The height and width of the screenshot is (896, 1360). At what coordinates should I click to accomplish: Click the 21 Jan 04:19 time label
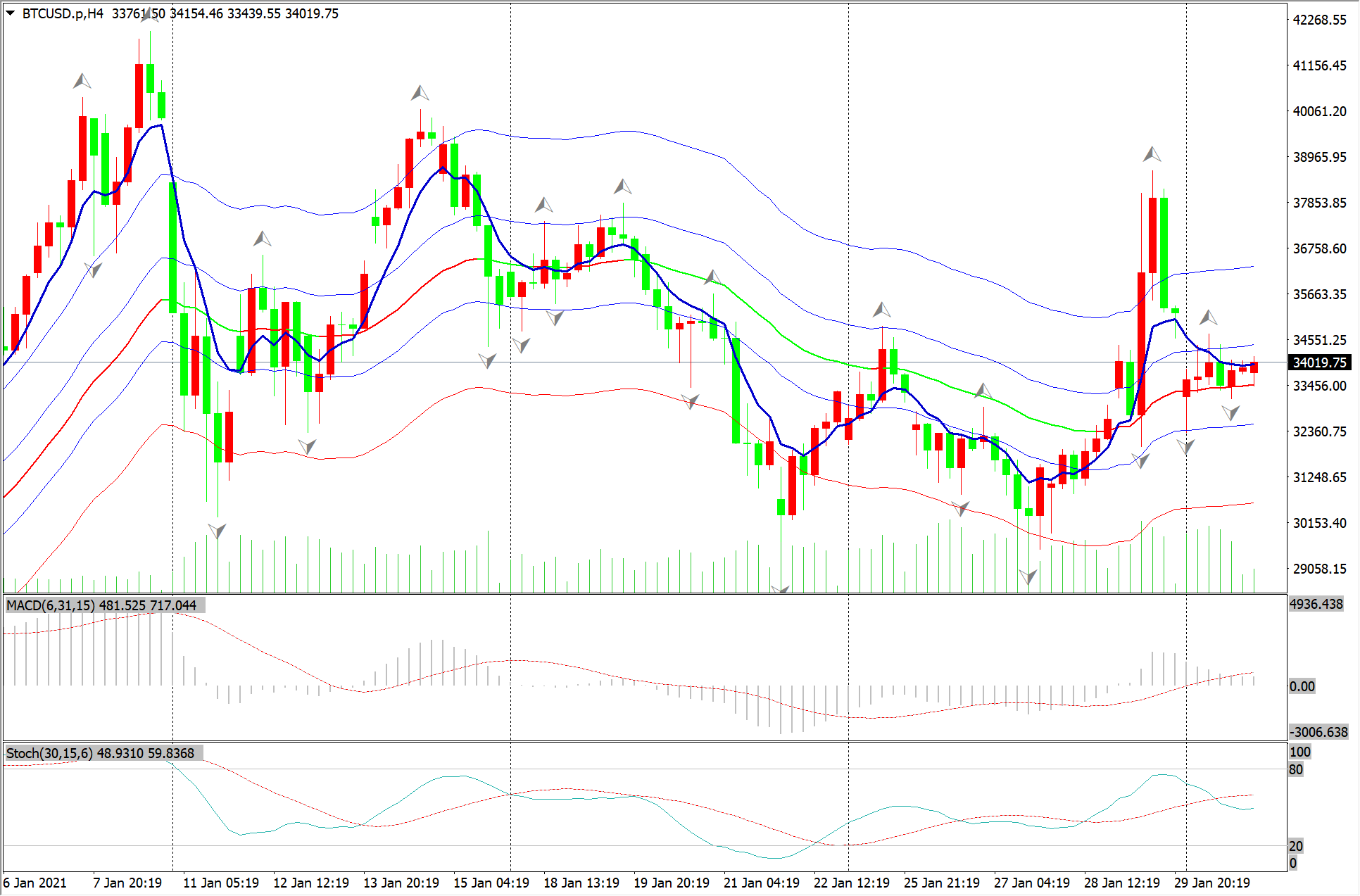(x=762, y=883)
